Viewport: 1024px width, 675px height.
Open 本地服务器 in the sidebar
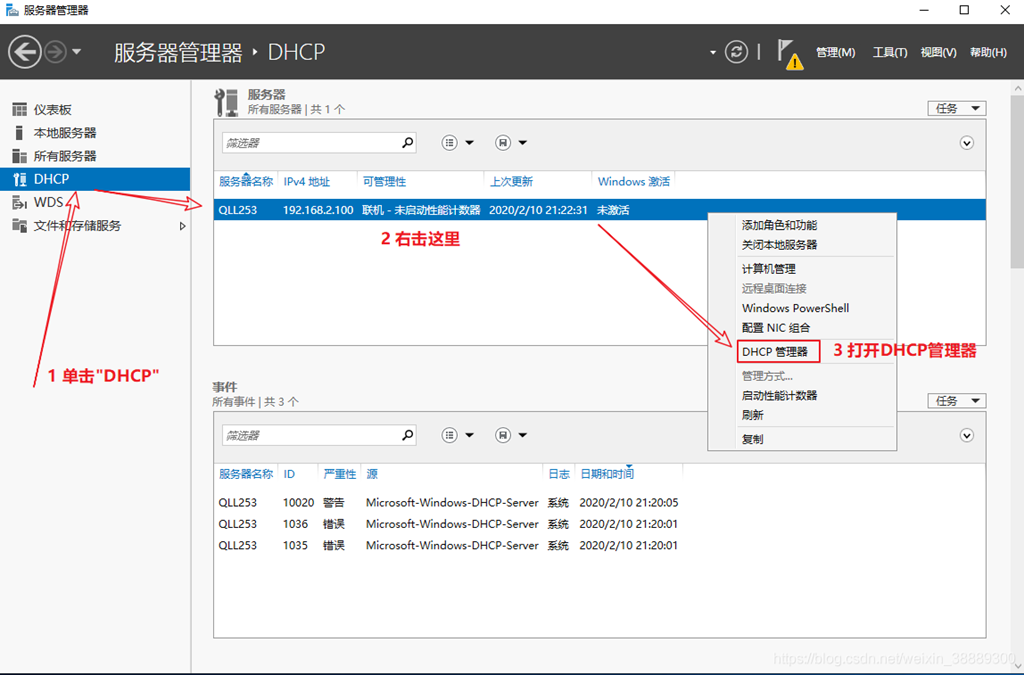pyautogui.click(x=64, y=133)
